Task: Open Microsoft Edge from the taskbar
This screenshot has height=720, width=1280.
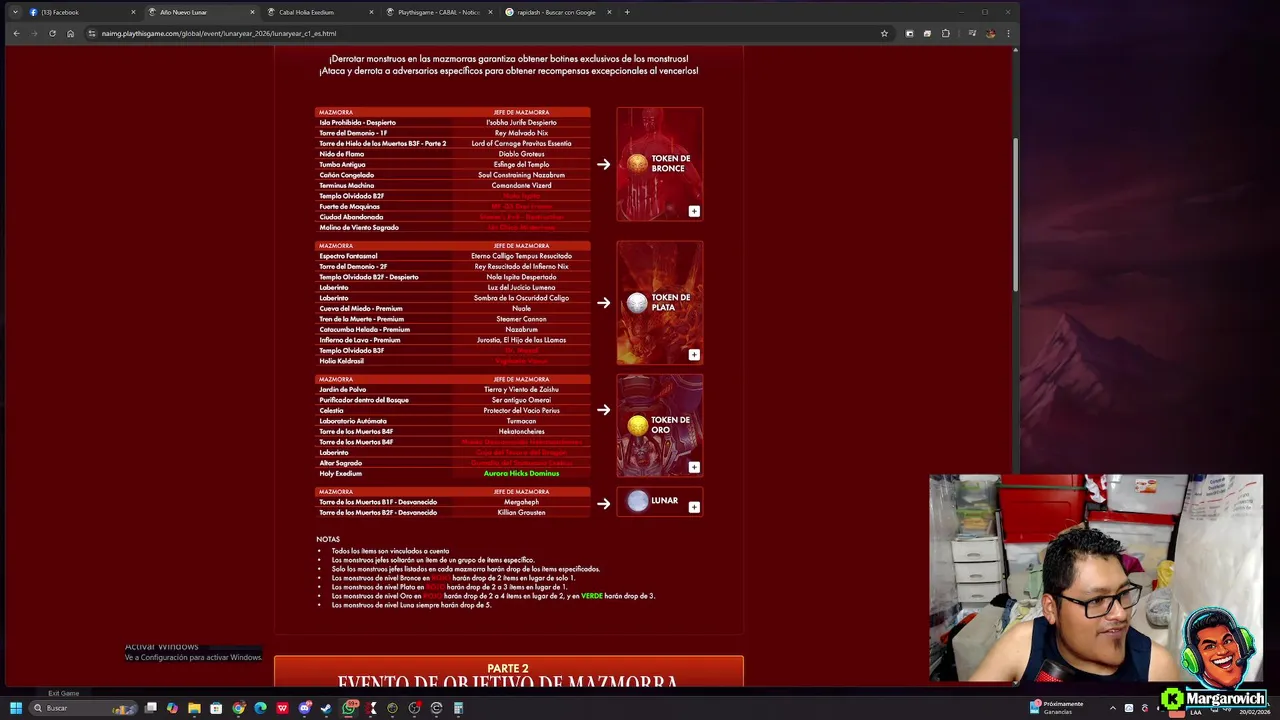Action: [x=260, y=708]
